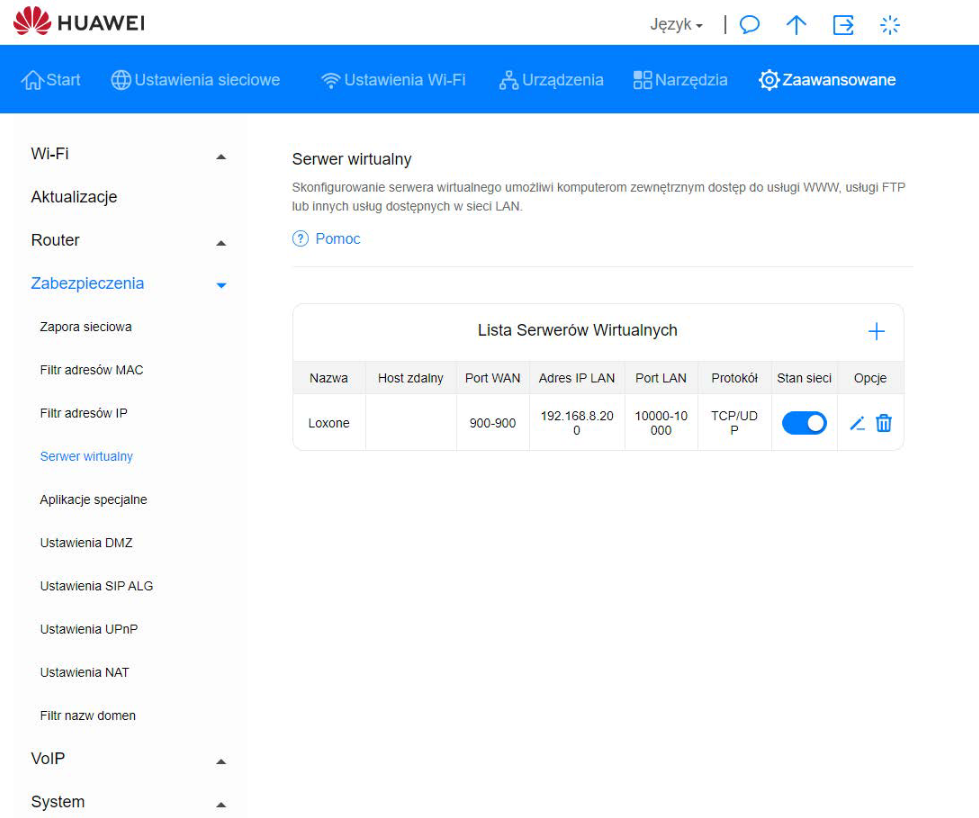
Task: Toggle the Loxone server network state switch
Action: [x=804, y=423]
